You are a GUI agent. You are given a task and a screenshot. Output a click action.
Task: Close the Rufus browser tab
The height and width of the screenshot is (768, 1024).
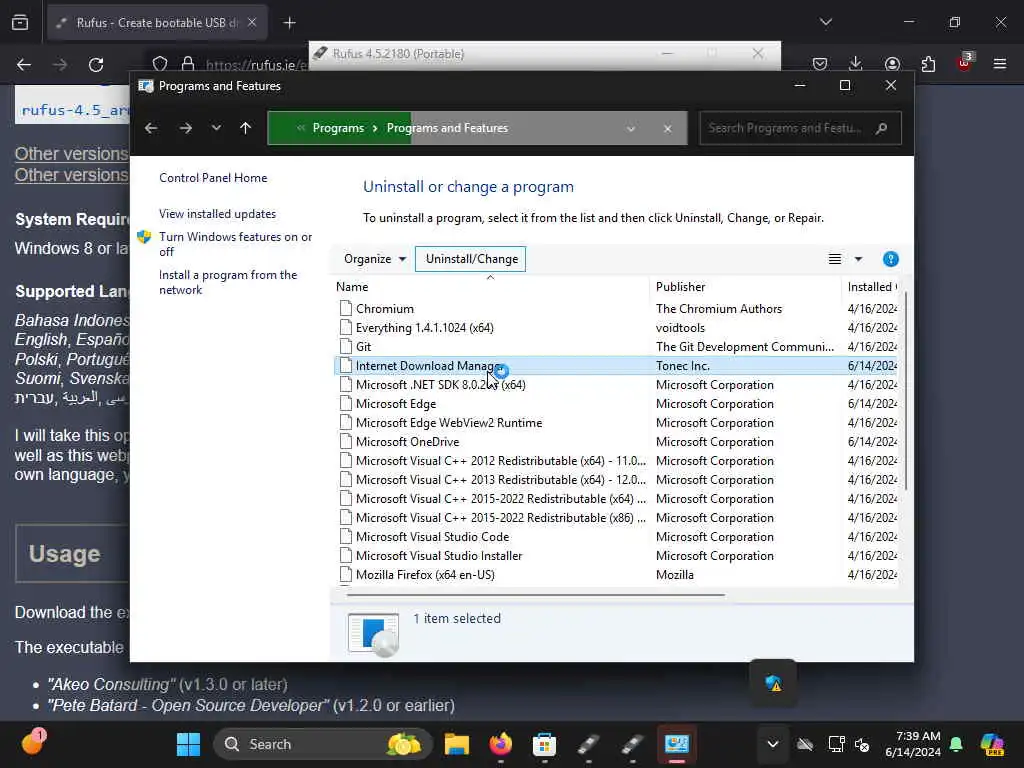click(252, 22)
